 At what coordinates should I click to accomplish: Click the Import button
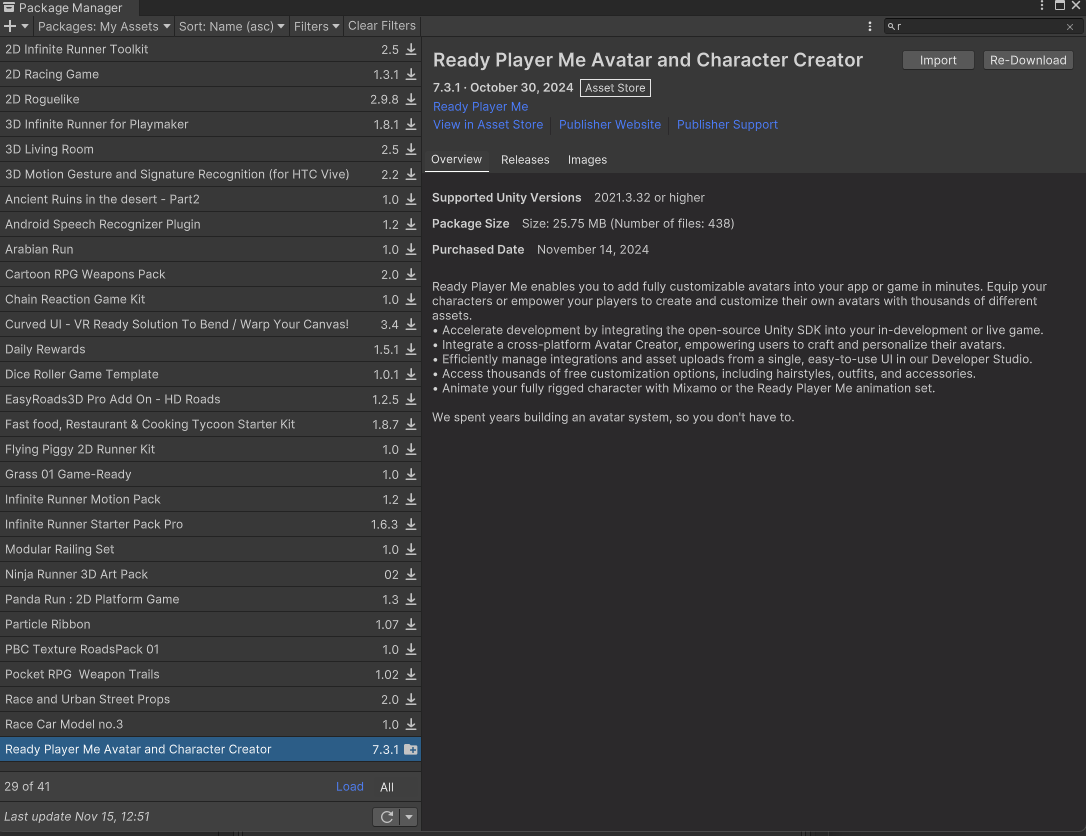[x=938, y=60]
